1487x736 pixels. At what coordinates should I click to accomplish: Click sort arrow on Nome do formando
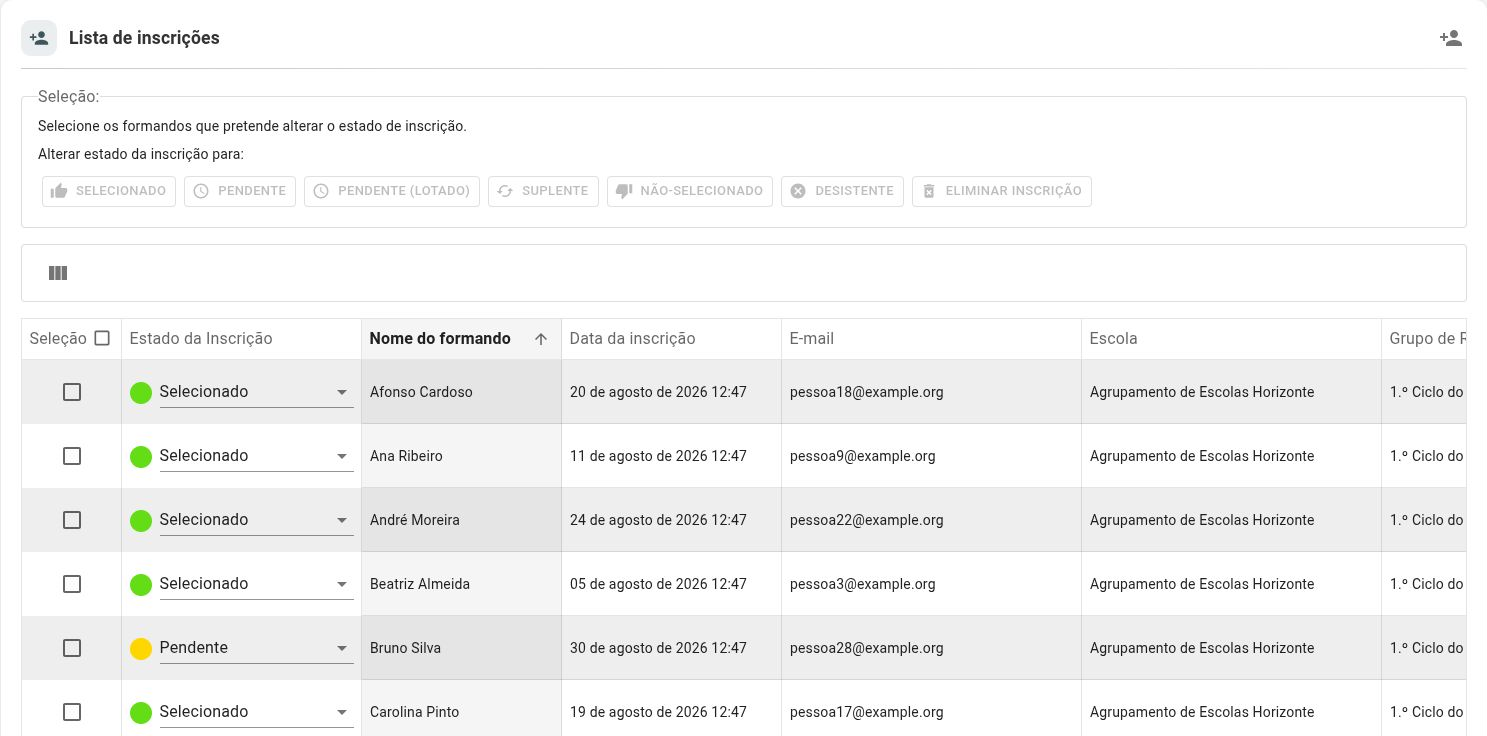541,339
